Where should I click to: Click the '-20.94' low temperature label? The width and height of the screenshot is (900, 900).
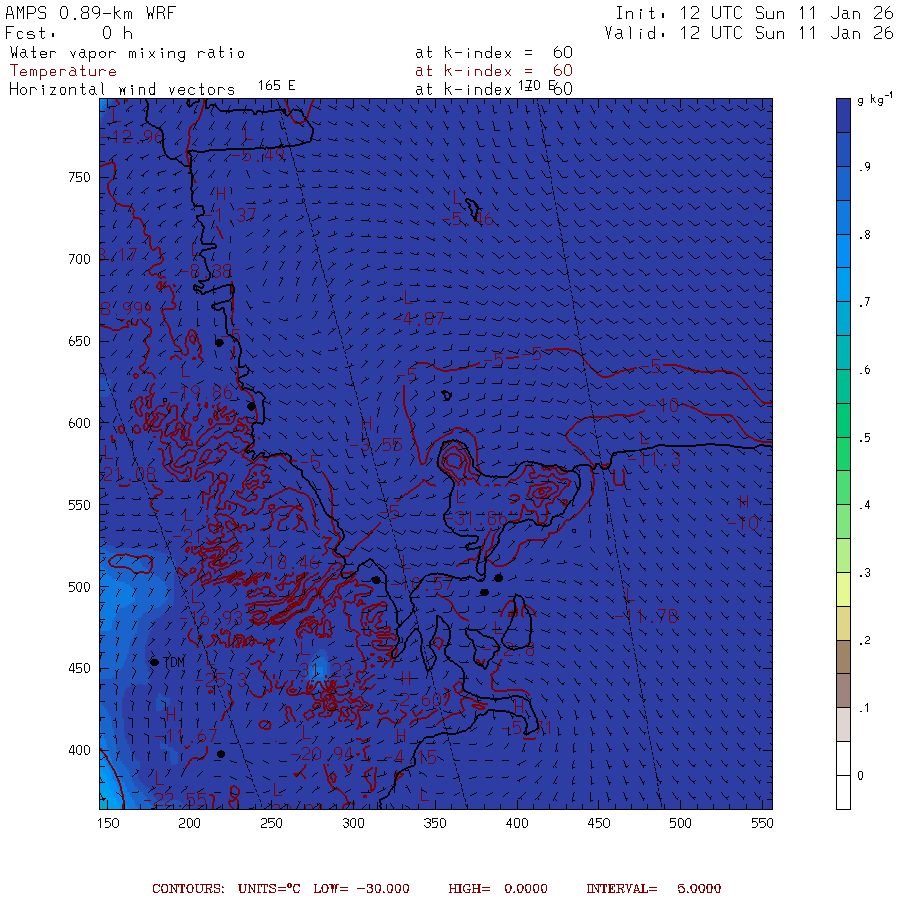(x=321, y=754)
